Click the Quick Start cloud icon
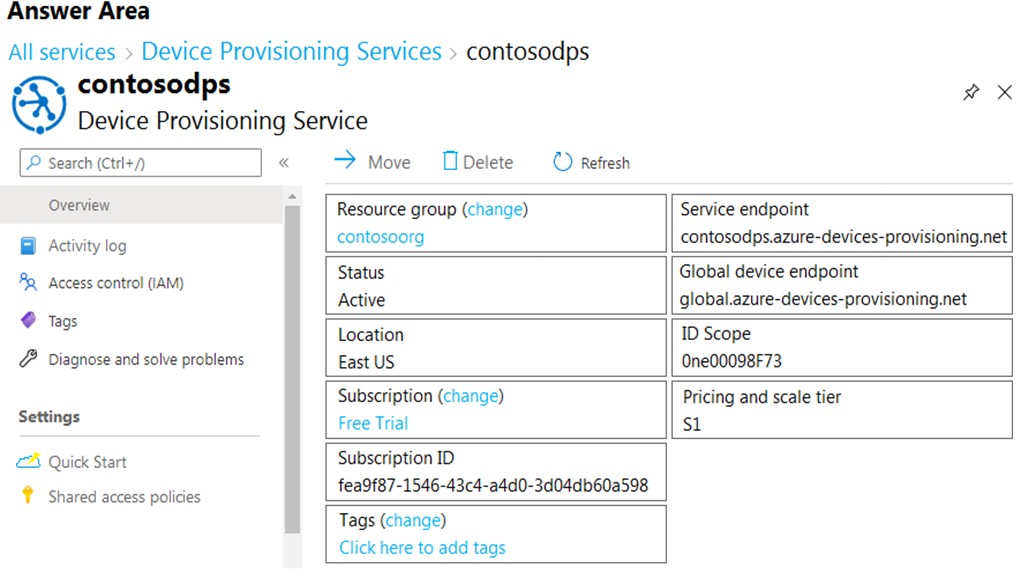This screenshot has width=1021, height=573. (28, 461)
